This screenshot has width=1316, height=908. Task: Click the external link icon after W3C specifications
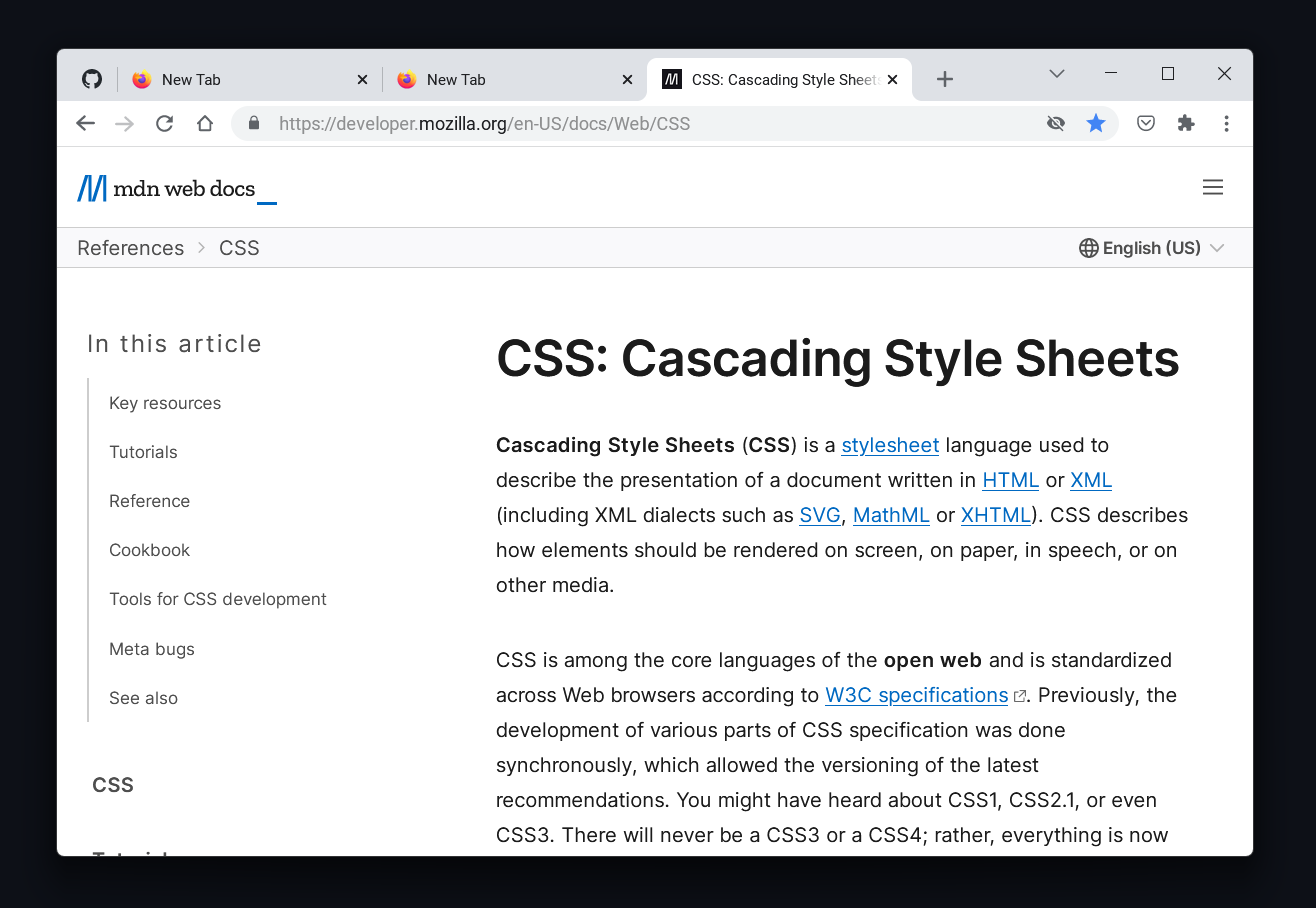[1020, 696]
